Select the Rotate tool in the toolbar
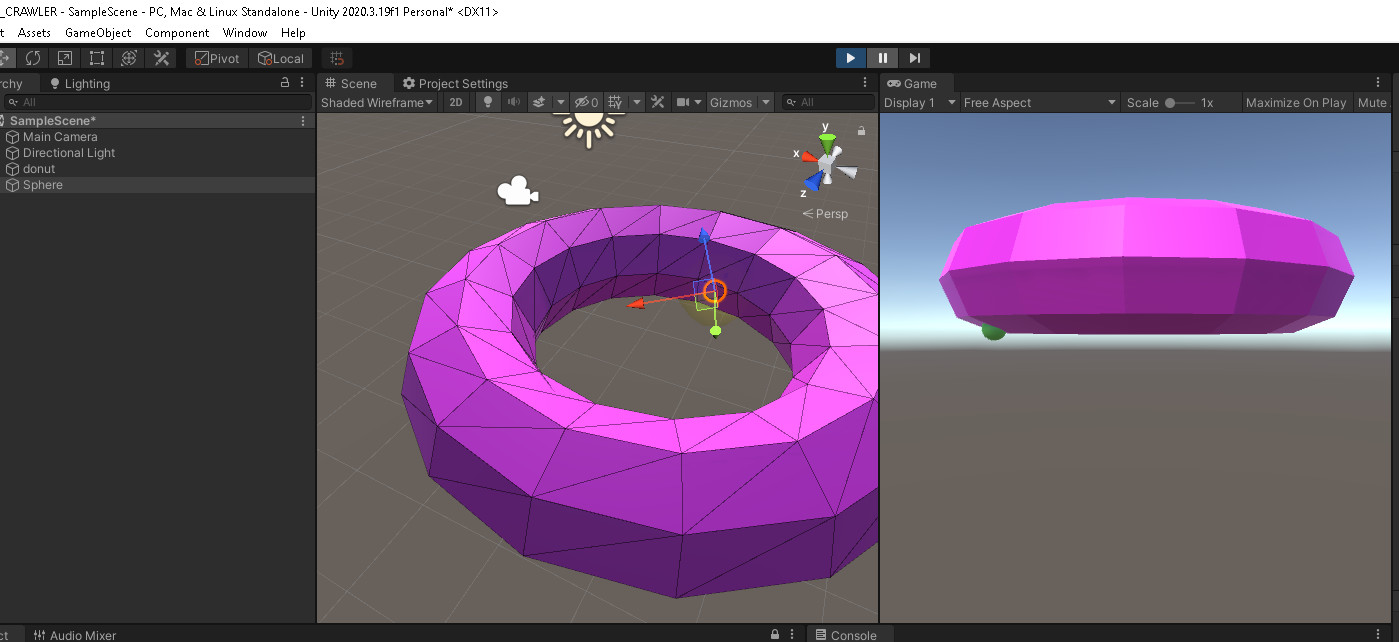The image size is (1399, 642). 33,58
